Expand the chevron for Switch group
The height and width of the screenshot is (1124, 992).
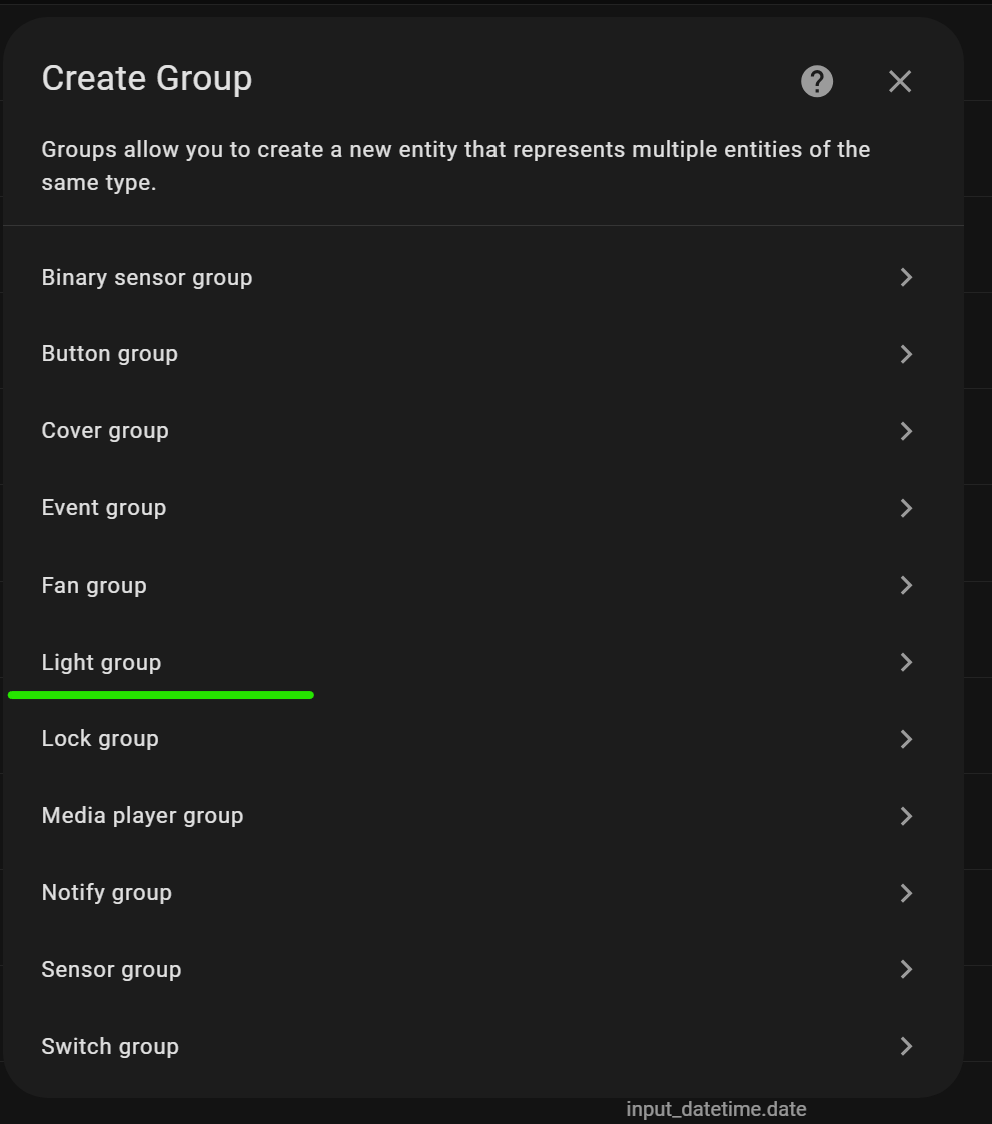(x=906, y=1046)
